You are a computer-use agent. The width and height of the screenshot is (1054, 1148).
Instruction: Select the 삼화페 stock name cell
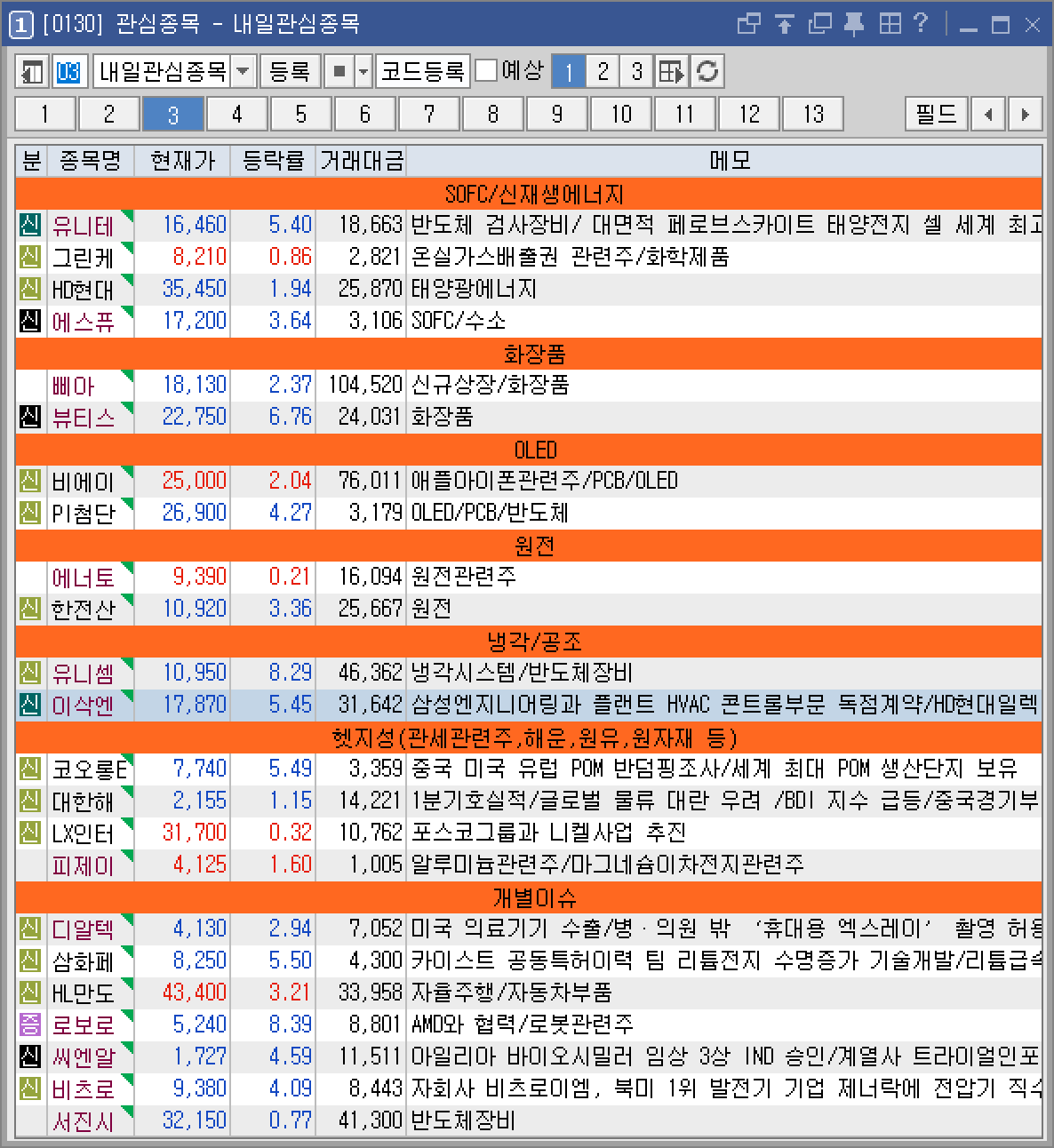pos(91,961)
